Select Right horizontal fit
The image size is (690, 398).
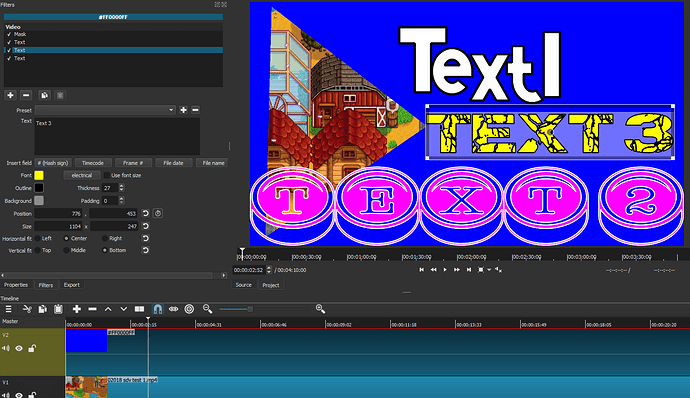pyautogui.click(x=105, y=238)
